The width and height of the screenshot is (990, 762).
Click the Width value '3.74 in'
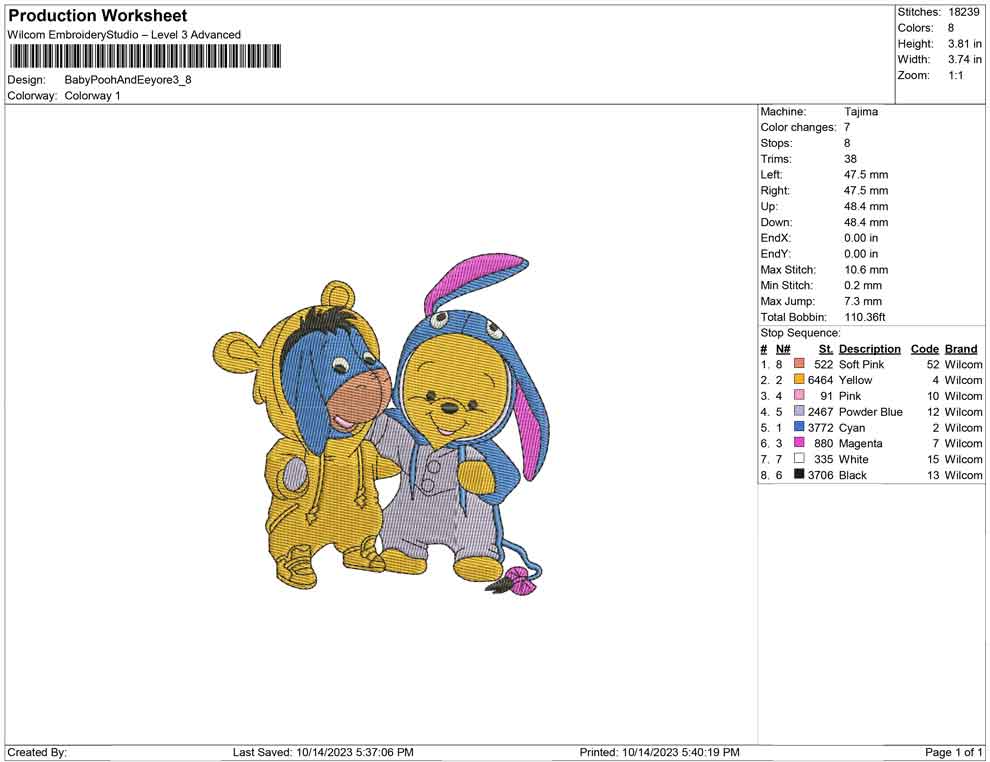click(965, 59)
